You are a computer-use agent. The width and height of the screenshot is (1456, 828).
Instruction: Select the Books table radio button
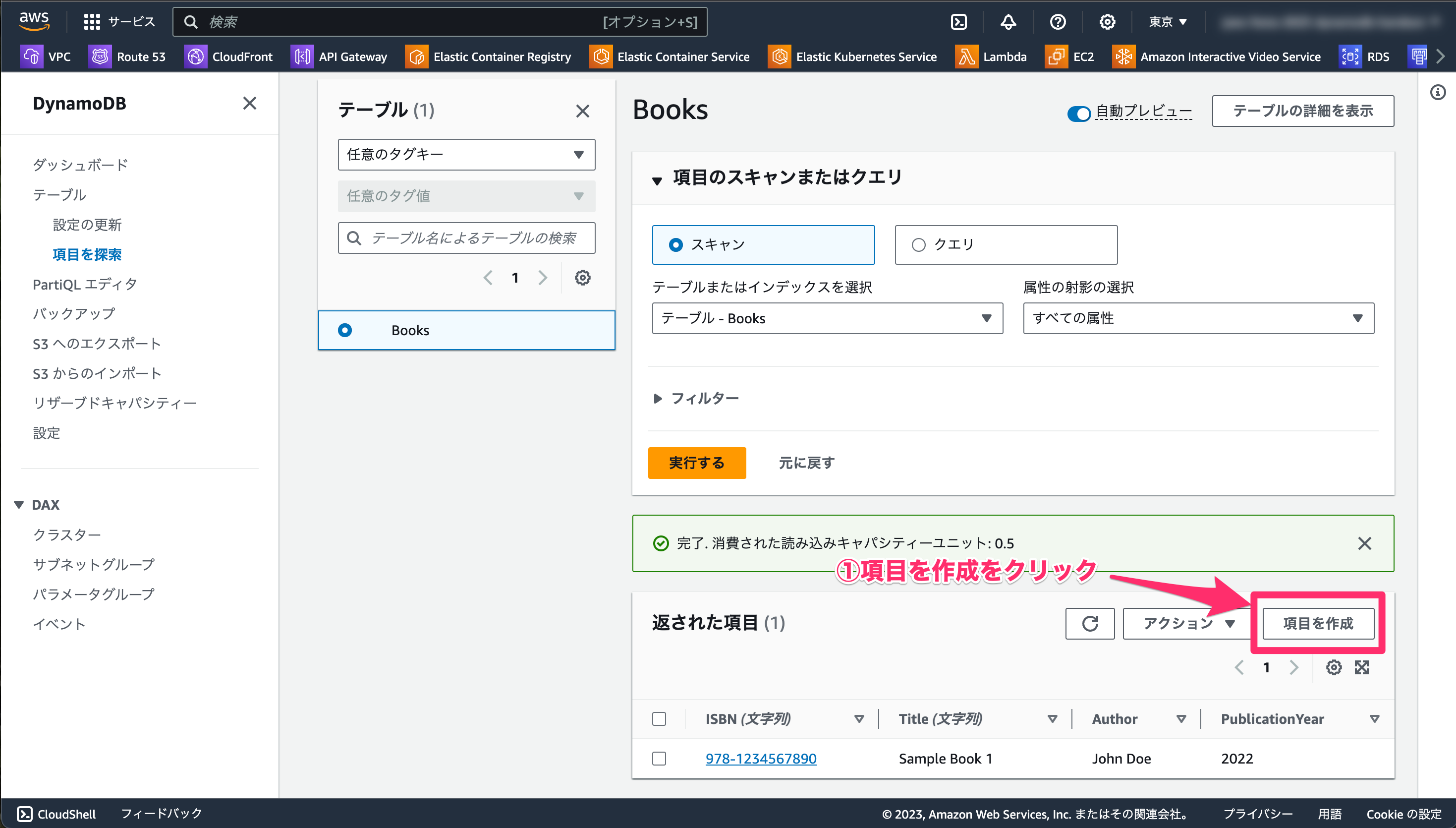(345, 330)
